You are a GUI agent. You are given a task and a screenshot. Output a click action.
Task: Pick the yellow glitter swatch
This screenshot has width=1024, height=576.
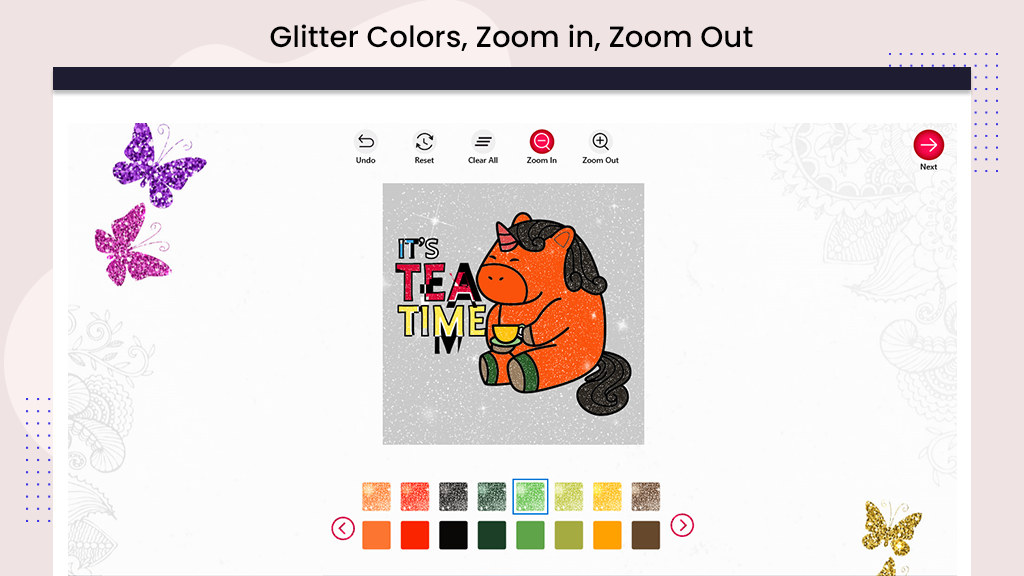click(x=607, y=496)
